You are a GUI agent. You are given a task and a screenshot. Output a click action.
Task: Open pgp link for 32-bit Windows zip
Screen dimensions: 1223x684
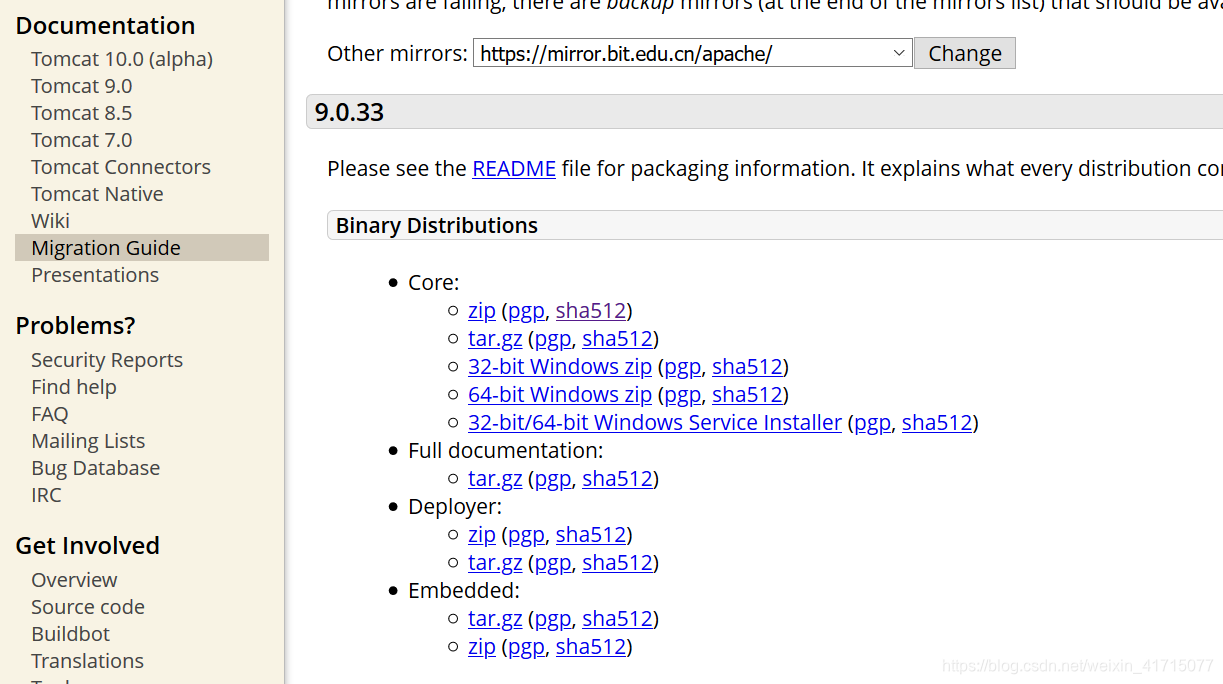(683, 367)
